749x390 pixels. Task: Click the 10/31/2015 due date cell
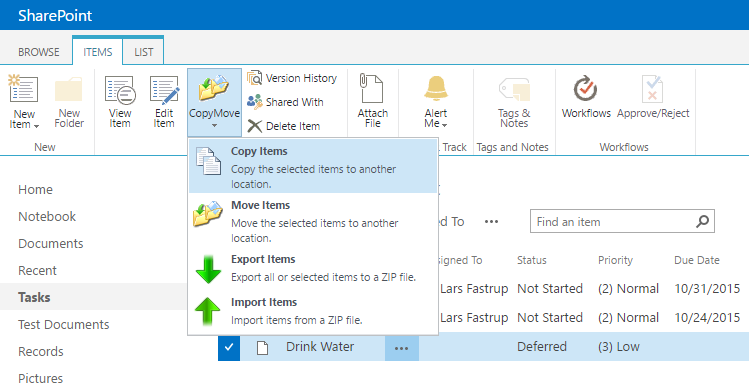tap(707, 289)
